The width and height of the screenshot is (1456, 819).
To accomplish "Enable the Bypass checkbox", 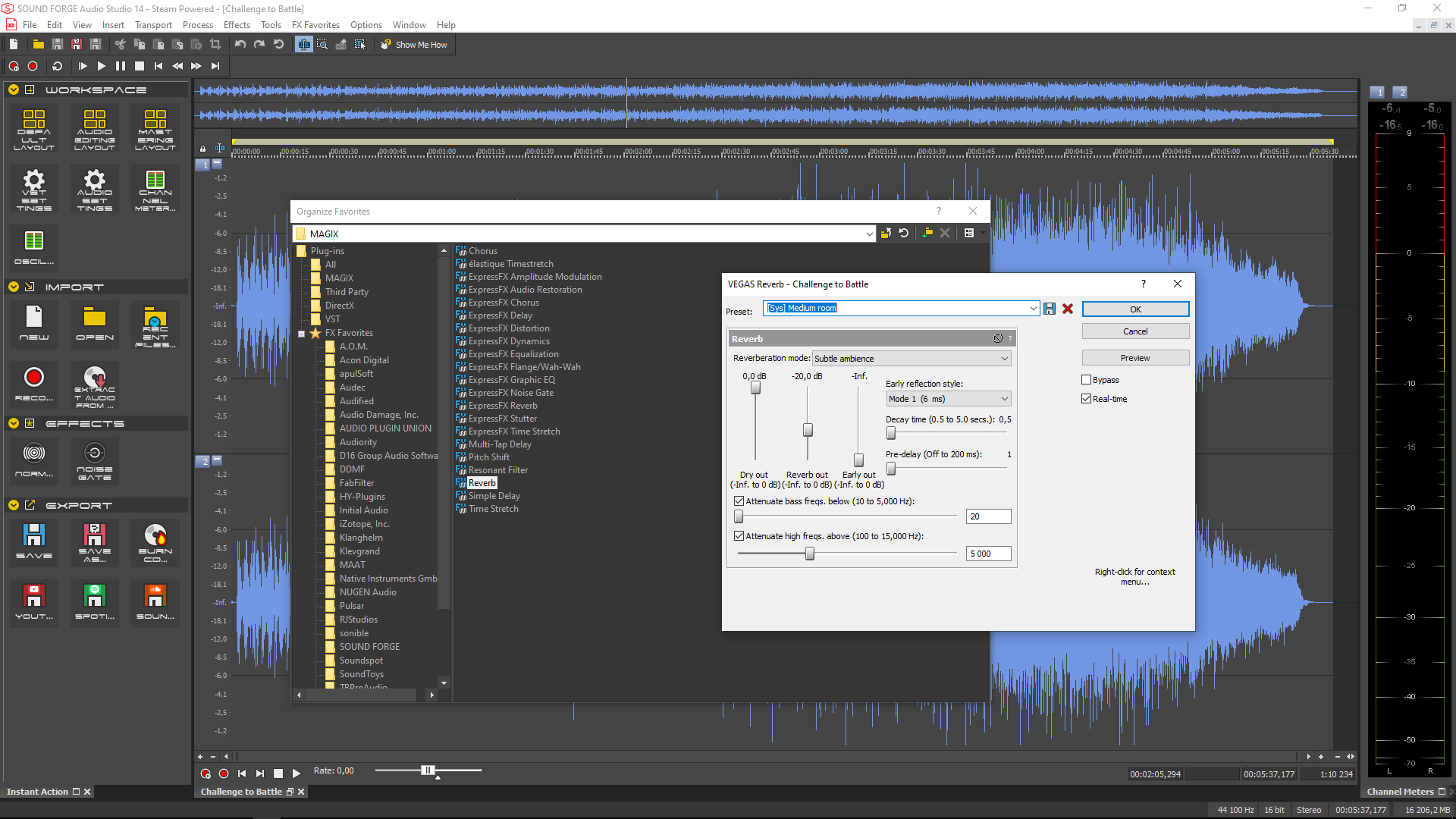I will pyautogui.click(x=1087, y=380).
